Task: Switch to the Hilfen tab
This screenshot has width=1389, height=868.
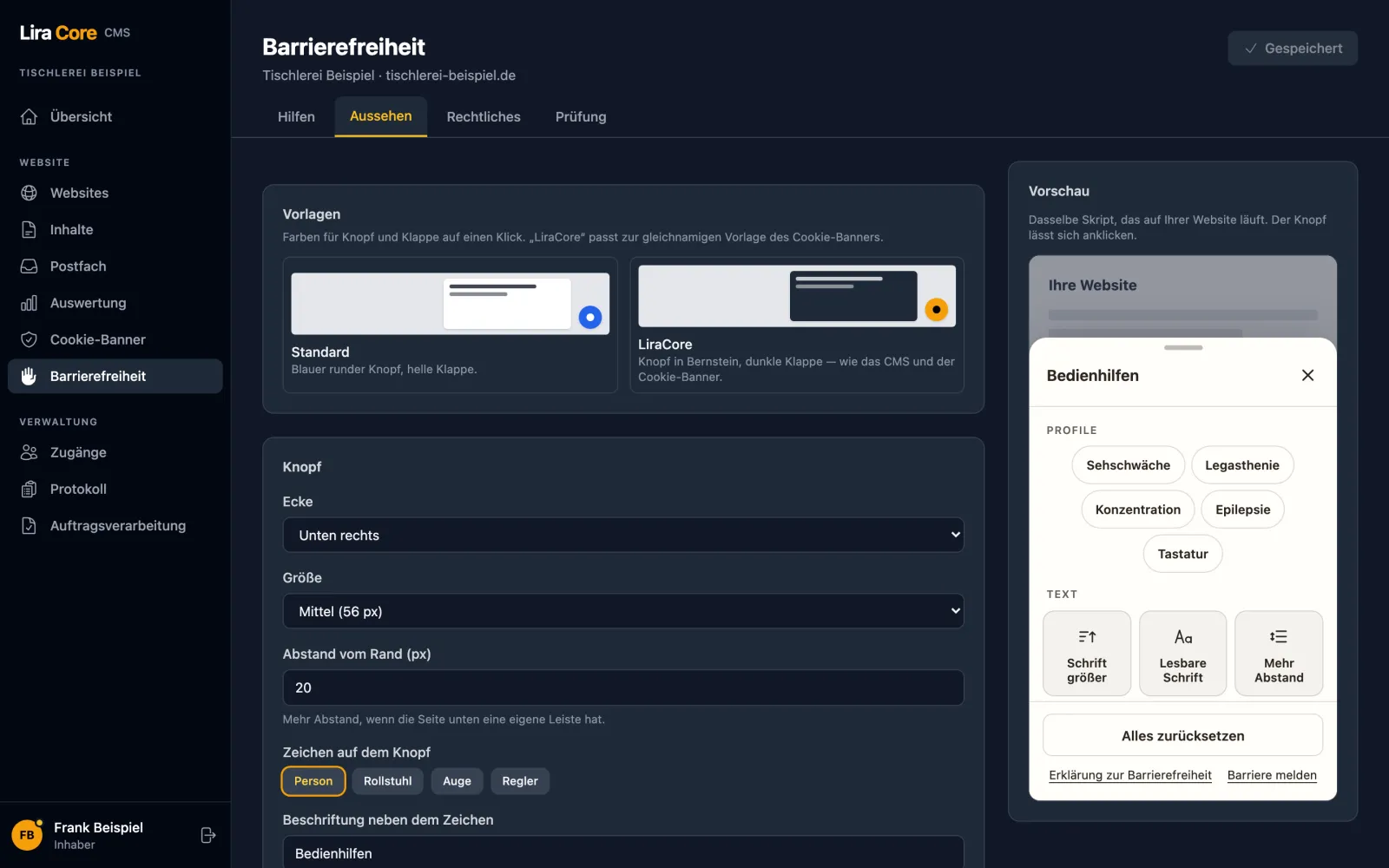Action: tap(296, 117)
